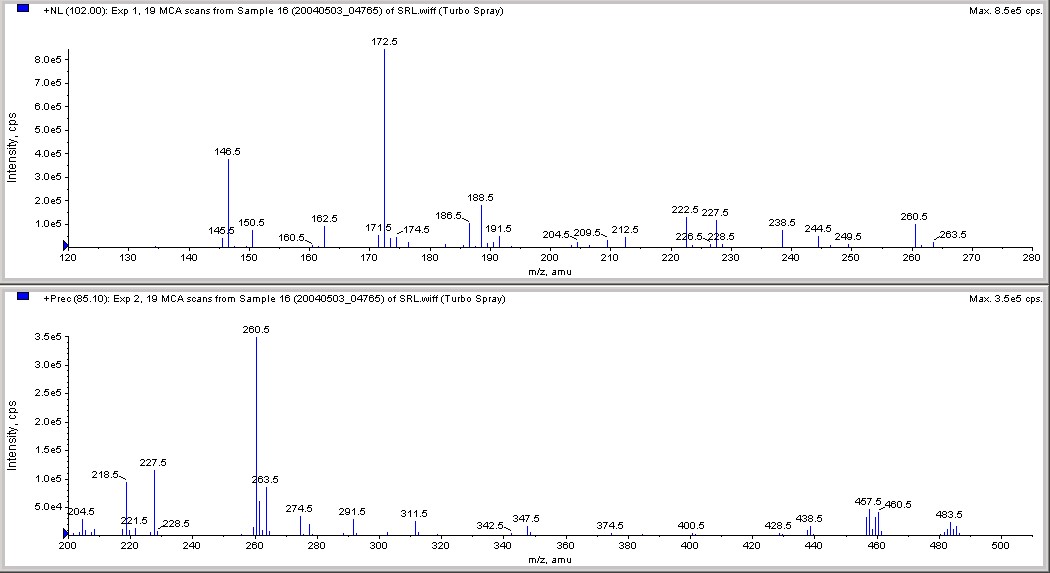This screenshot has height=573, width=1050.
Task: Click the 222.5 peak label in top spectrum
Action: pyautogui.click(x=685, y=210)
